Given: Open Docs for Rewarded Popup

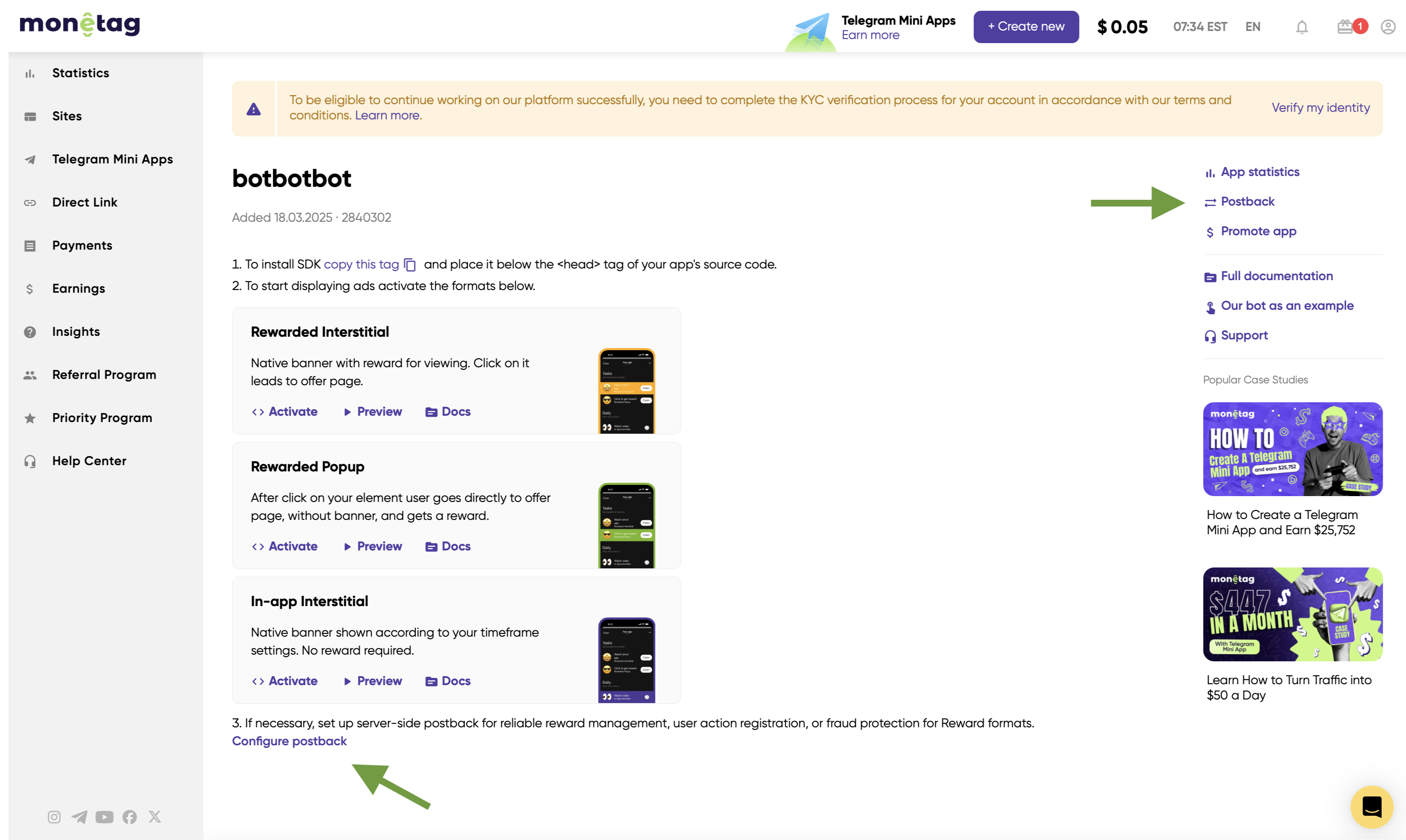Looking at the screenshot, I should (x=448, y=546).
